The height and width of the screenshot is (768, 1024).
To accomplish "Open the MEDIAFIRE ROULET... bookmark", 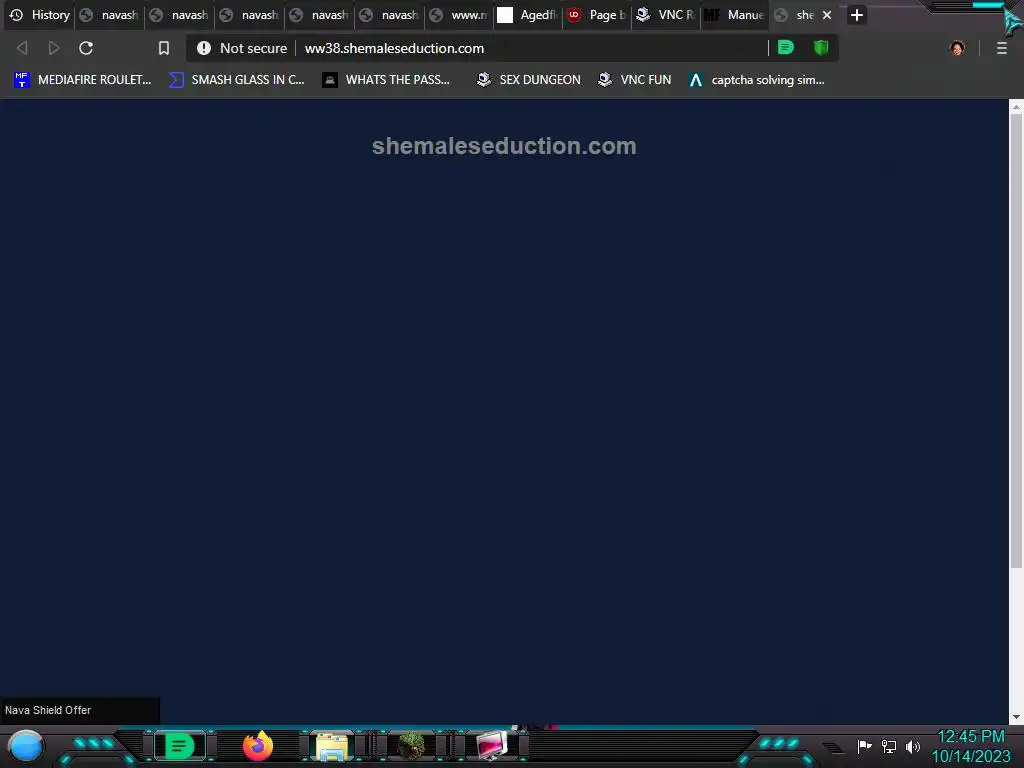I will tap(82, 80).
